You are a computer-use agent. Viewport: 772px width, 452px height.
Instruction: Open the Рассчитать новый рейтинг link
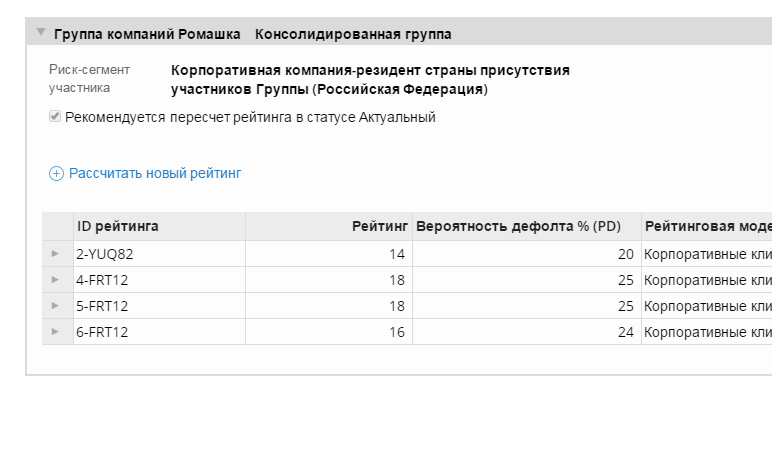(x=155, y=173)
